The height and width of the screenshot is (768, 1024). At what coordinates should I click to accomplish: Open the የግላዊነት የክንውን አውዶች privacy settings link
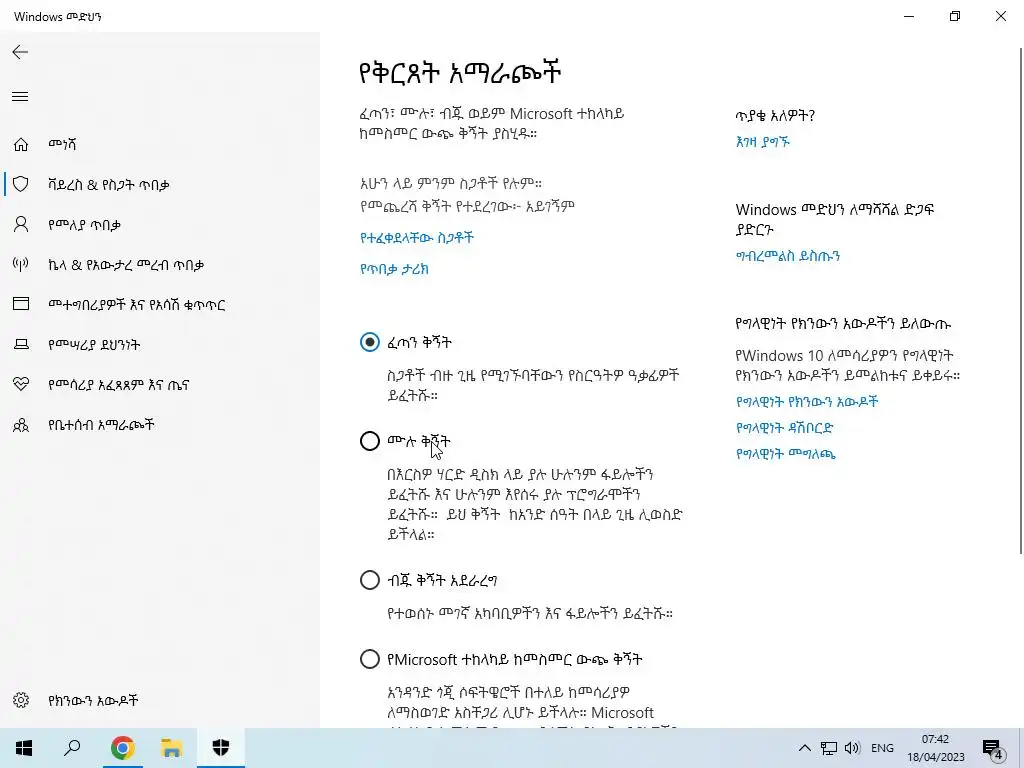coord(807,402)
